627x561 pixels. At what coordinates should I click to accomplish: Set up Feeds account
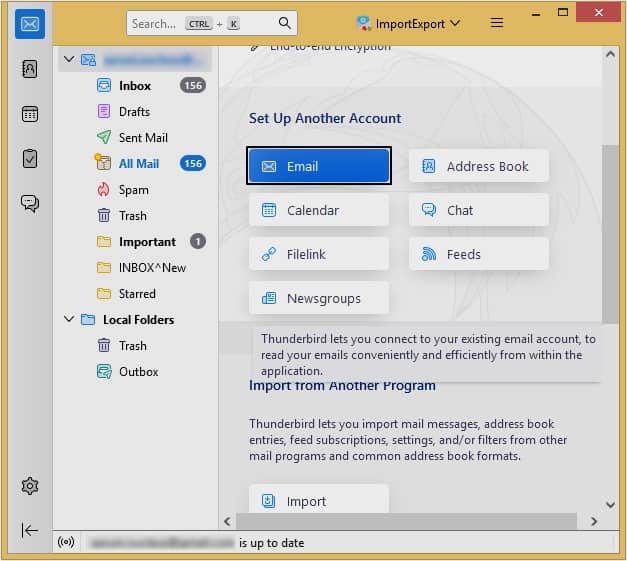479,254
